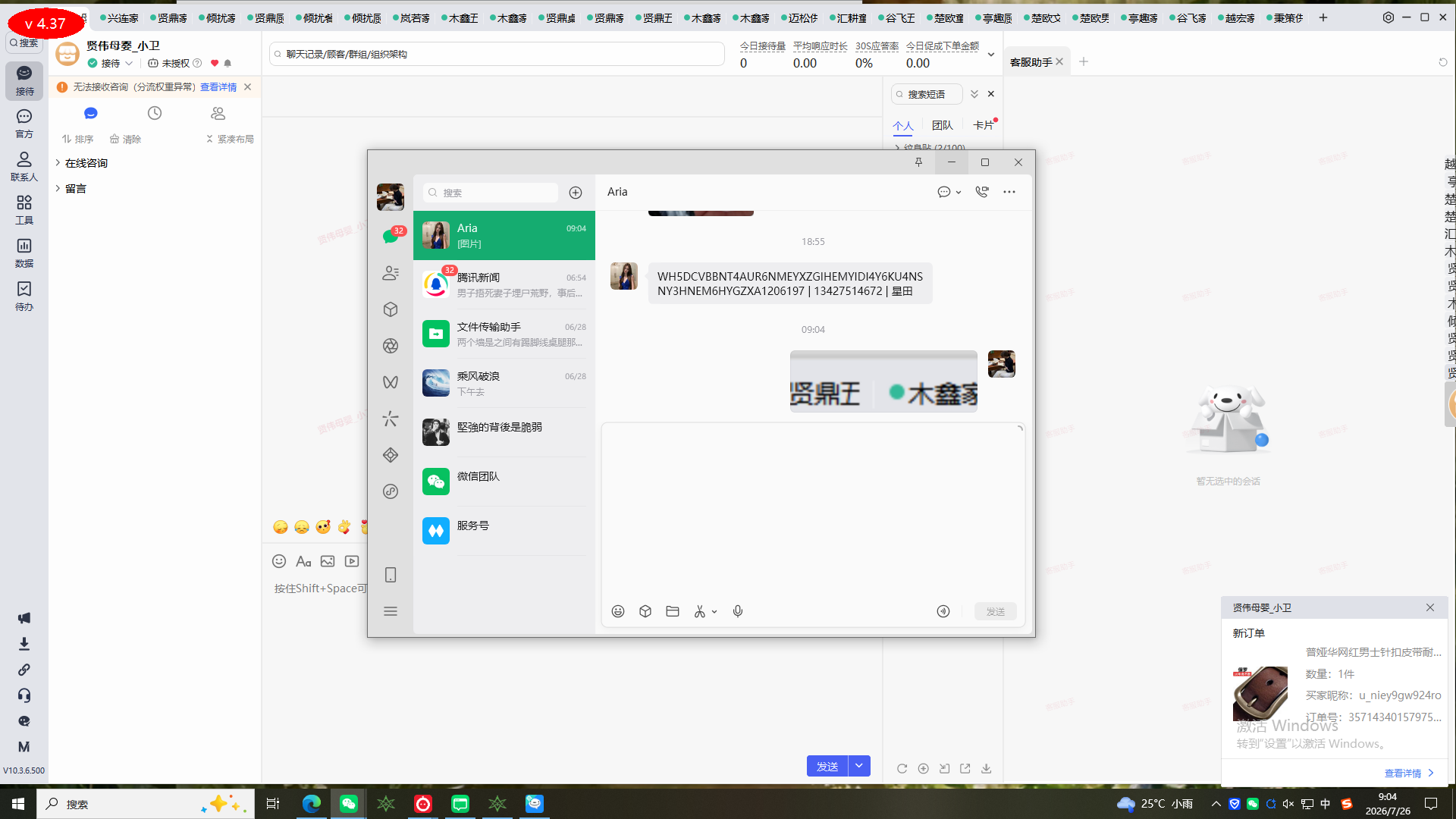1456x819 pixels.
Task: Click the plus button beside WeChat search
Action: click(x=576, y=193)
